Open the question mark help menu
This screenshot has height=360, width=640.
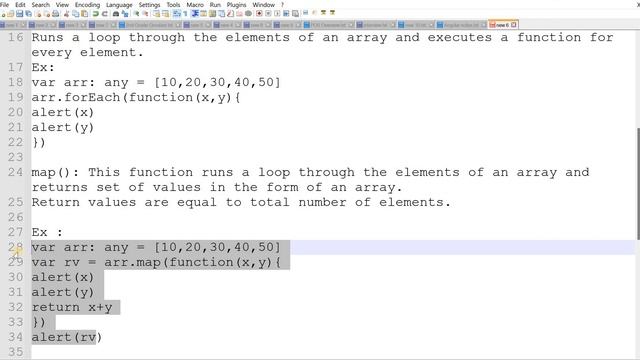(282, 4)
